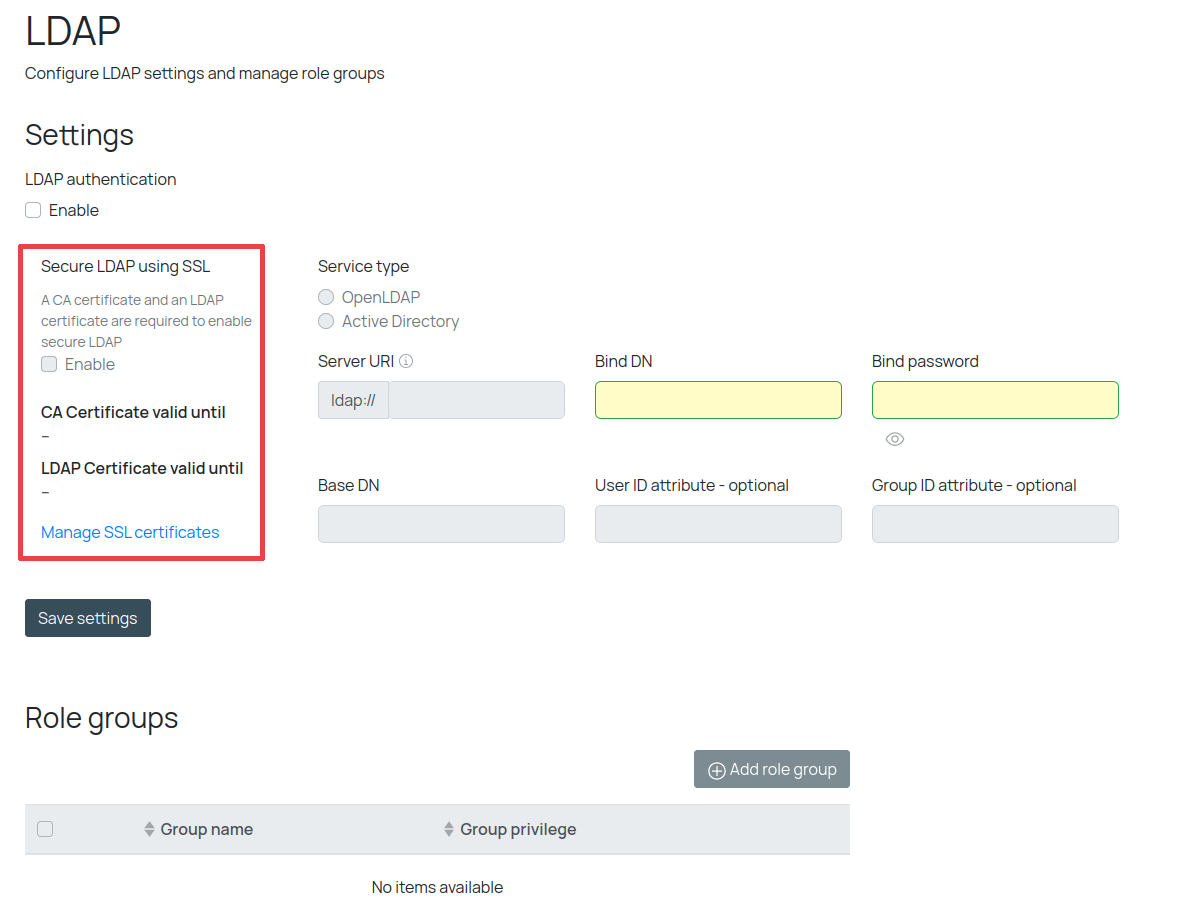Click Group name sort arrows icon
This screenshot has height=917, width=1198.
coord(150,829)
